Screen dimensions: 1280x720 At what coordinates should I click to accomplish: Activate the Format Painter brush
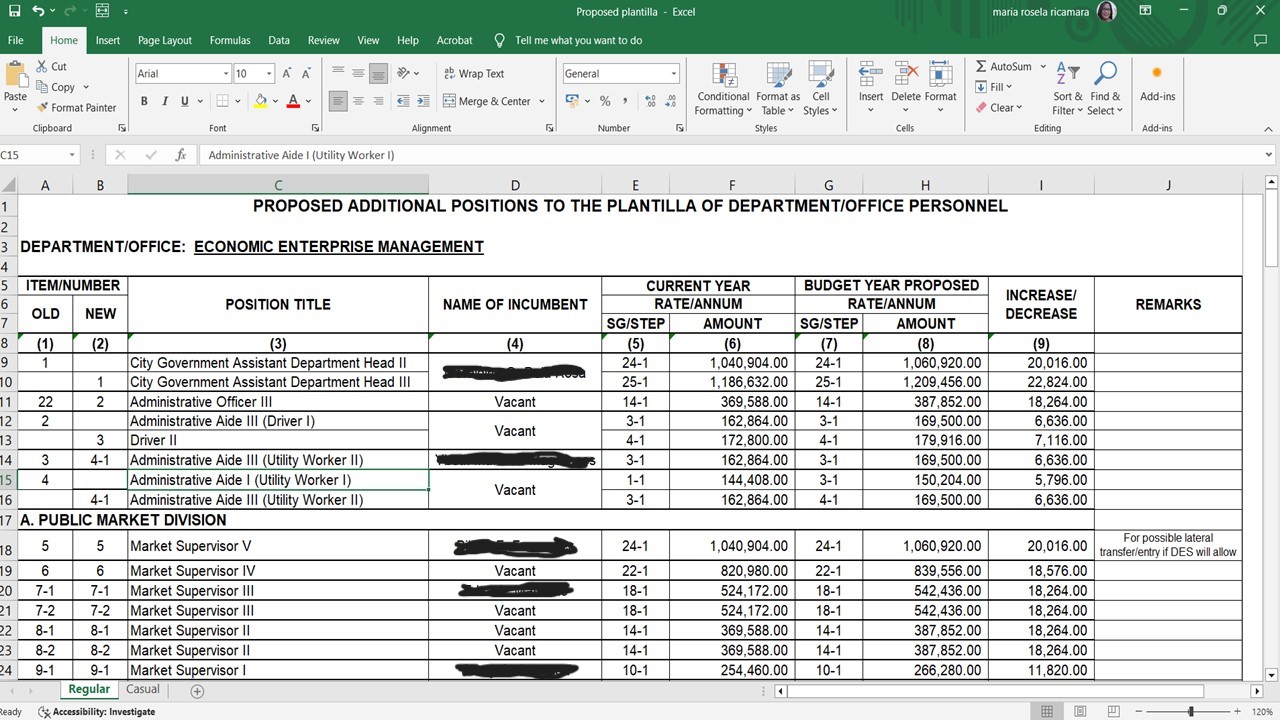pos(76,108)
